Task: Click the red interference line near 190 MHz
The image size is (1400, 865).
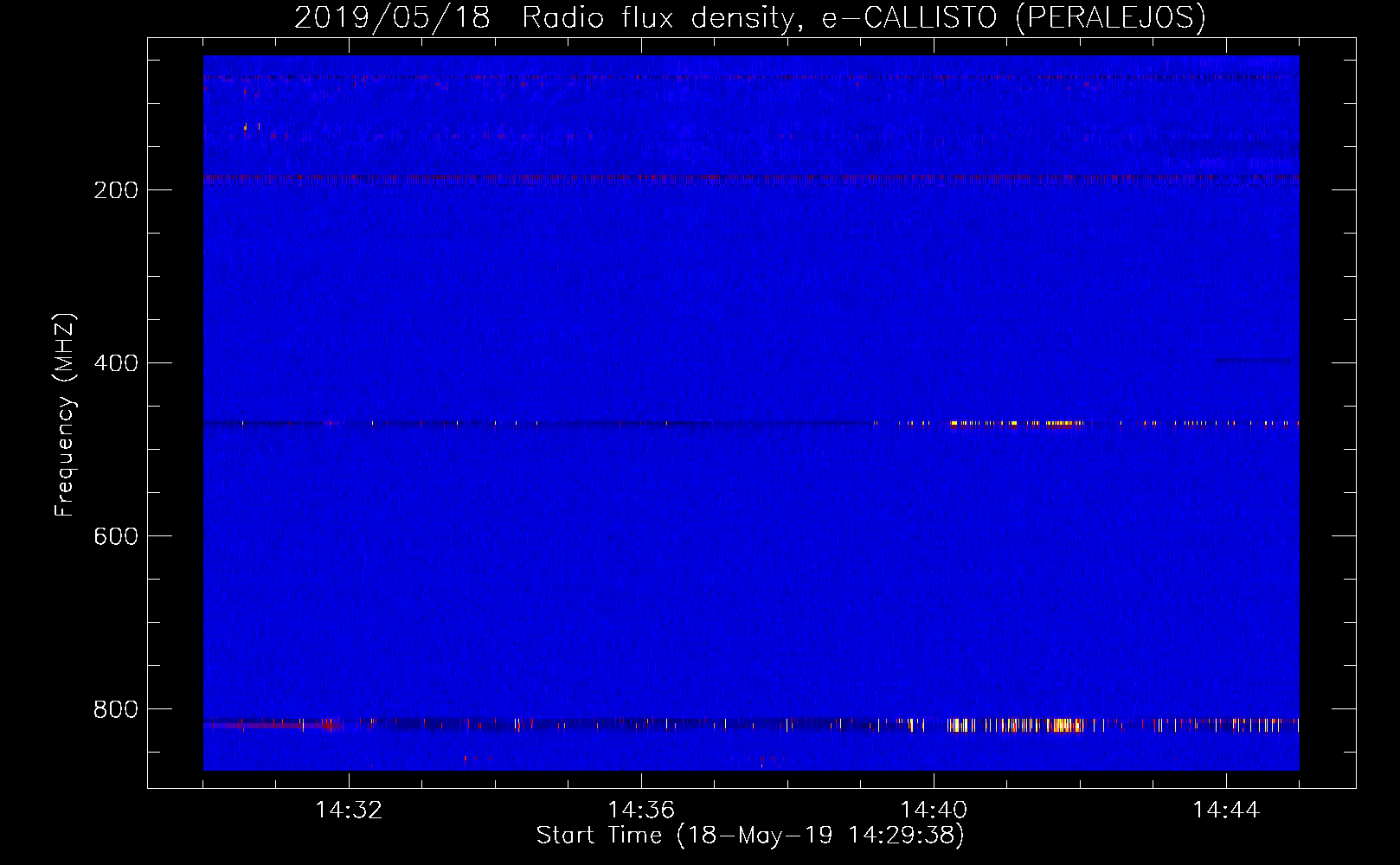Action: point(751,177)
